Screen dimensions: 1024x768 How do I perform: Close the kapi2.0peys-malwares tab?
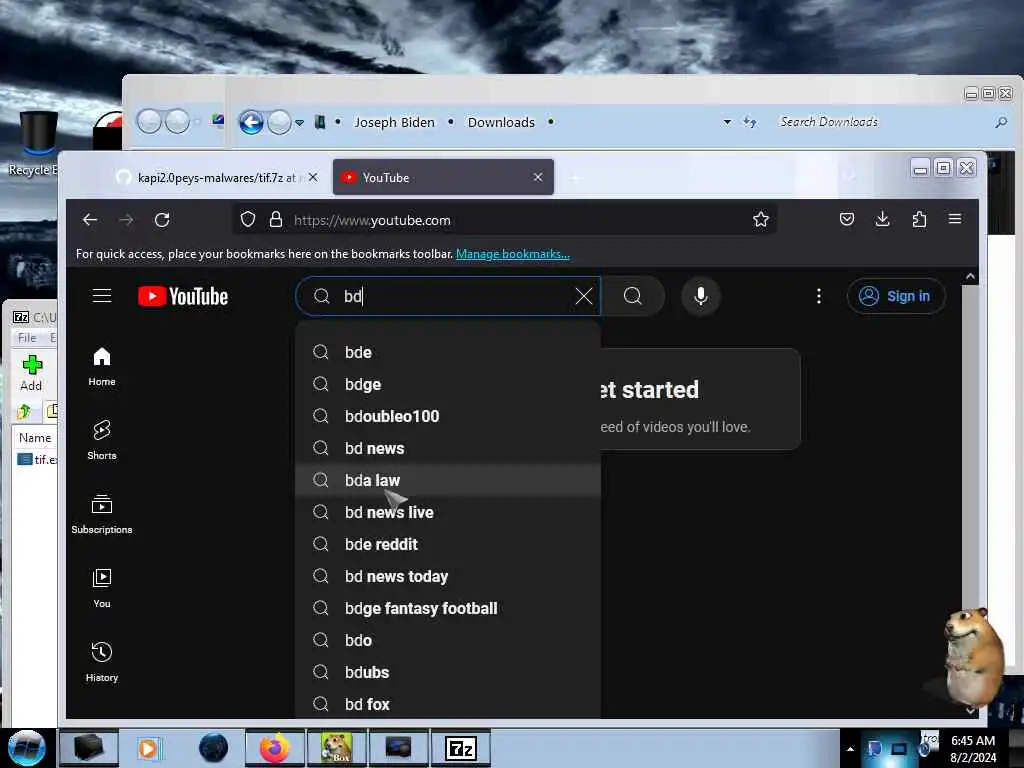(x=313, y=178)
